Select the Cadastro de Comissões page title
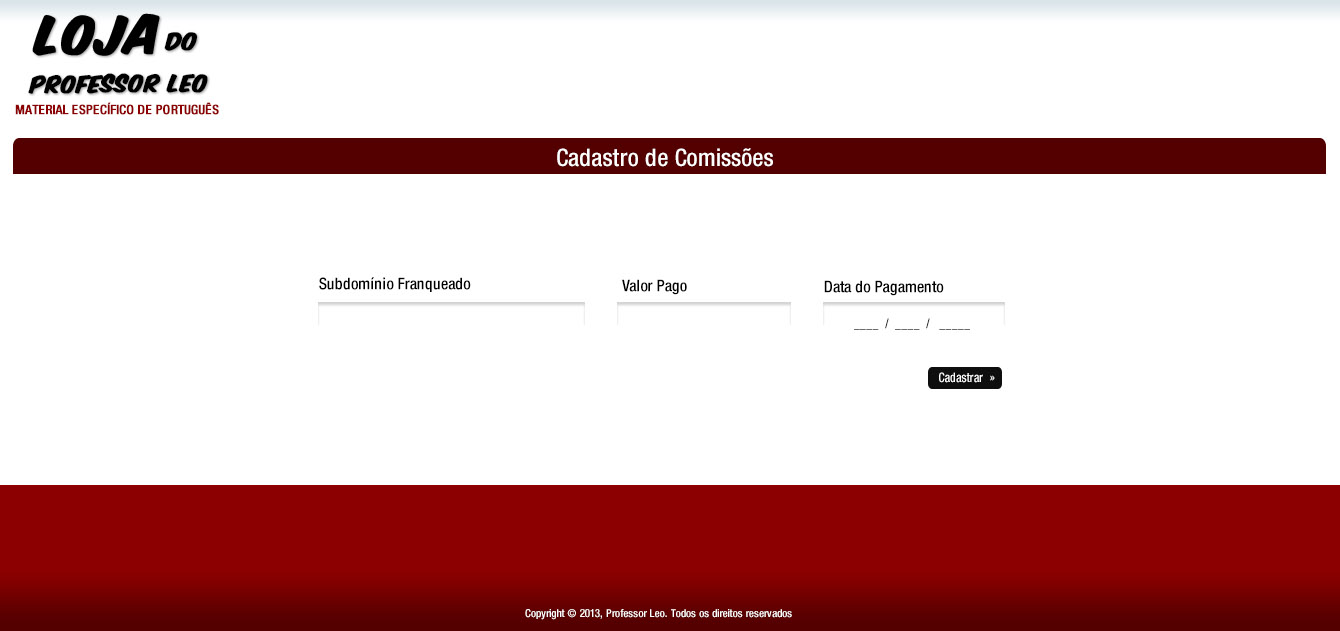Image resolution: width=1340 pixels, height=631 pixels. click(x=664, y=158)
